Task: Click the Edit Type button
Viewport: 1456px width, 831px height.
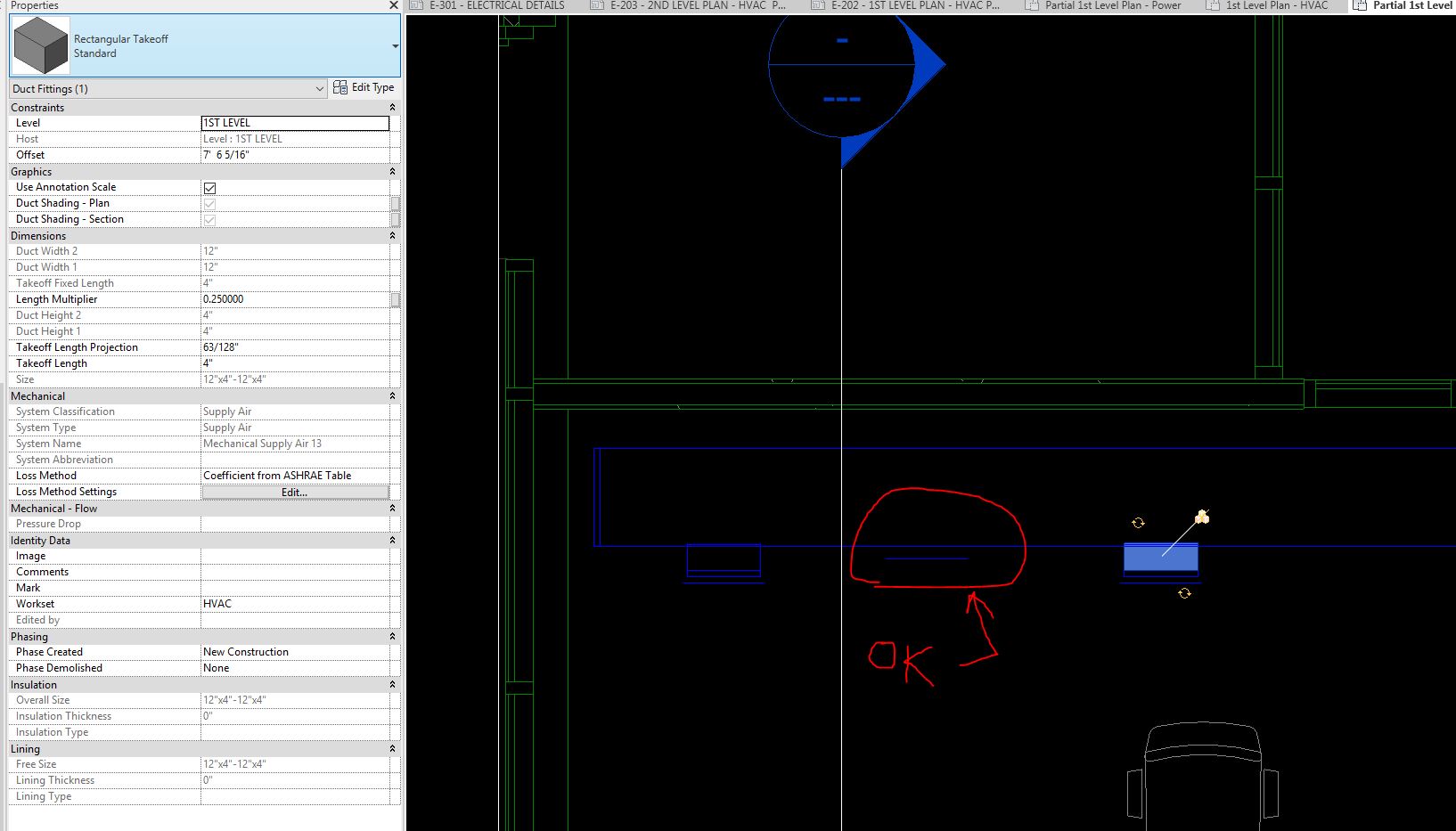Action: click(x=364, y=87)
